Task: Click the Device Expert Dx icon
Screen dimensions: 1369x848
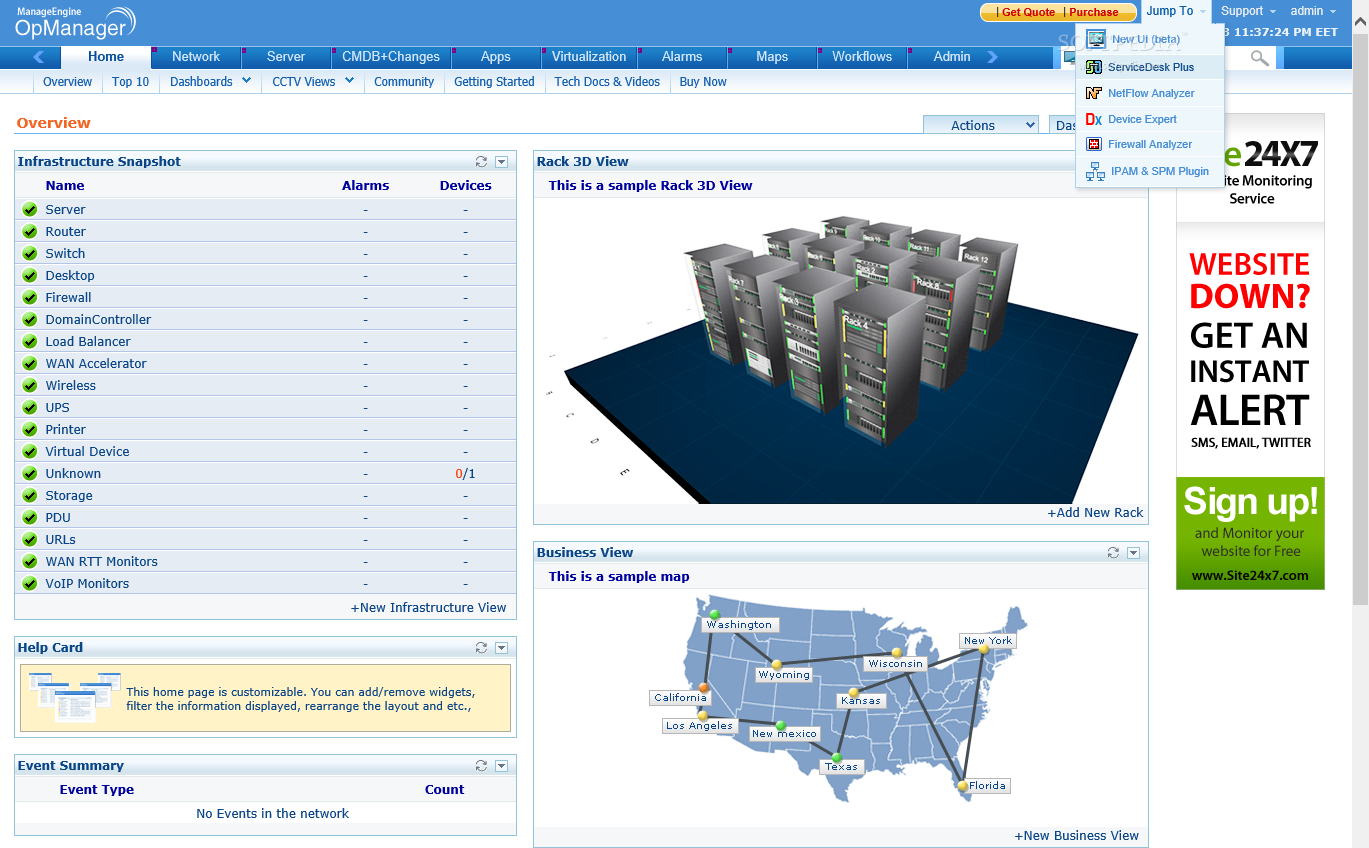Action: pyautogui.click(x=1094, y=119)
